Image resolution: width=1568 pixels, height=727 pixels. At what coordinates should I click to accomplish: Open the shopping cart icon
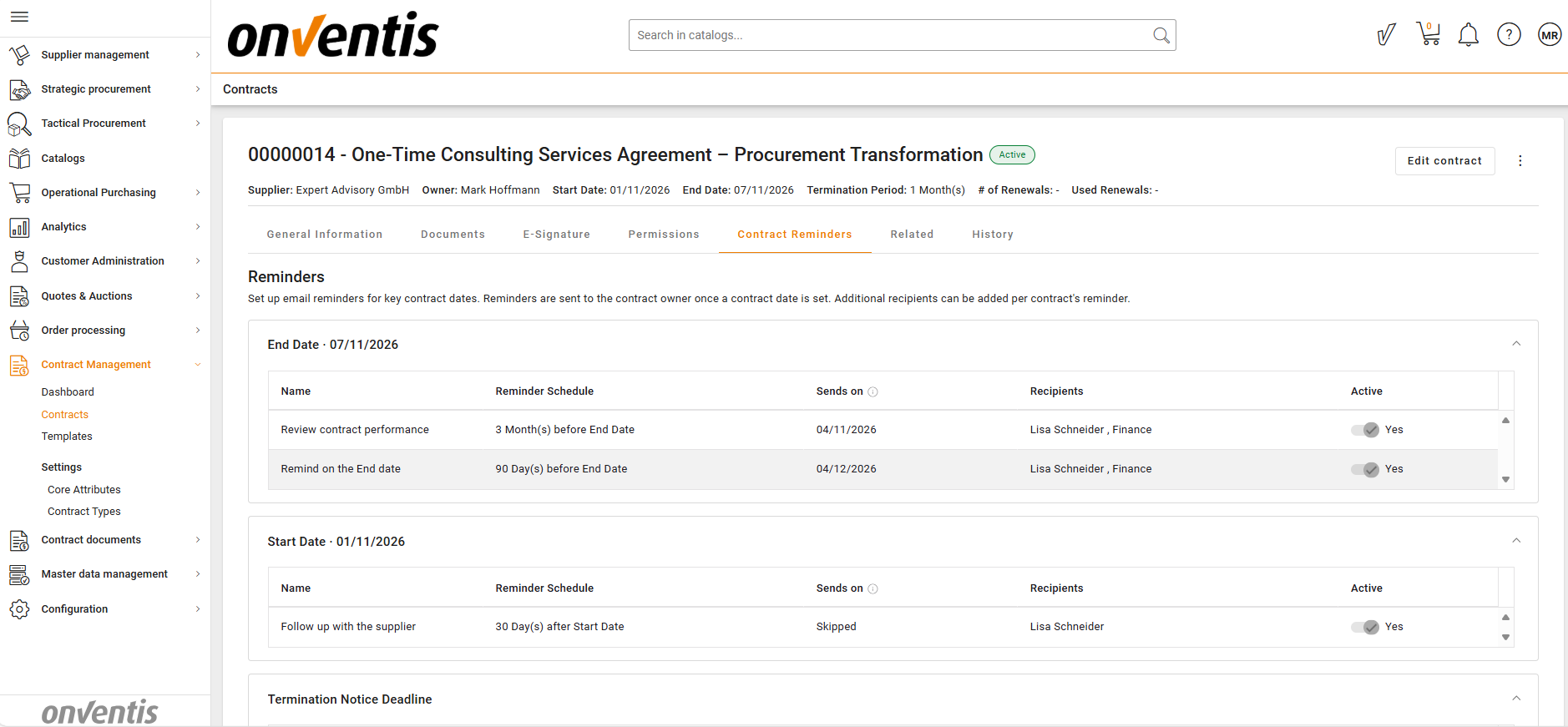[1428, 34]
